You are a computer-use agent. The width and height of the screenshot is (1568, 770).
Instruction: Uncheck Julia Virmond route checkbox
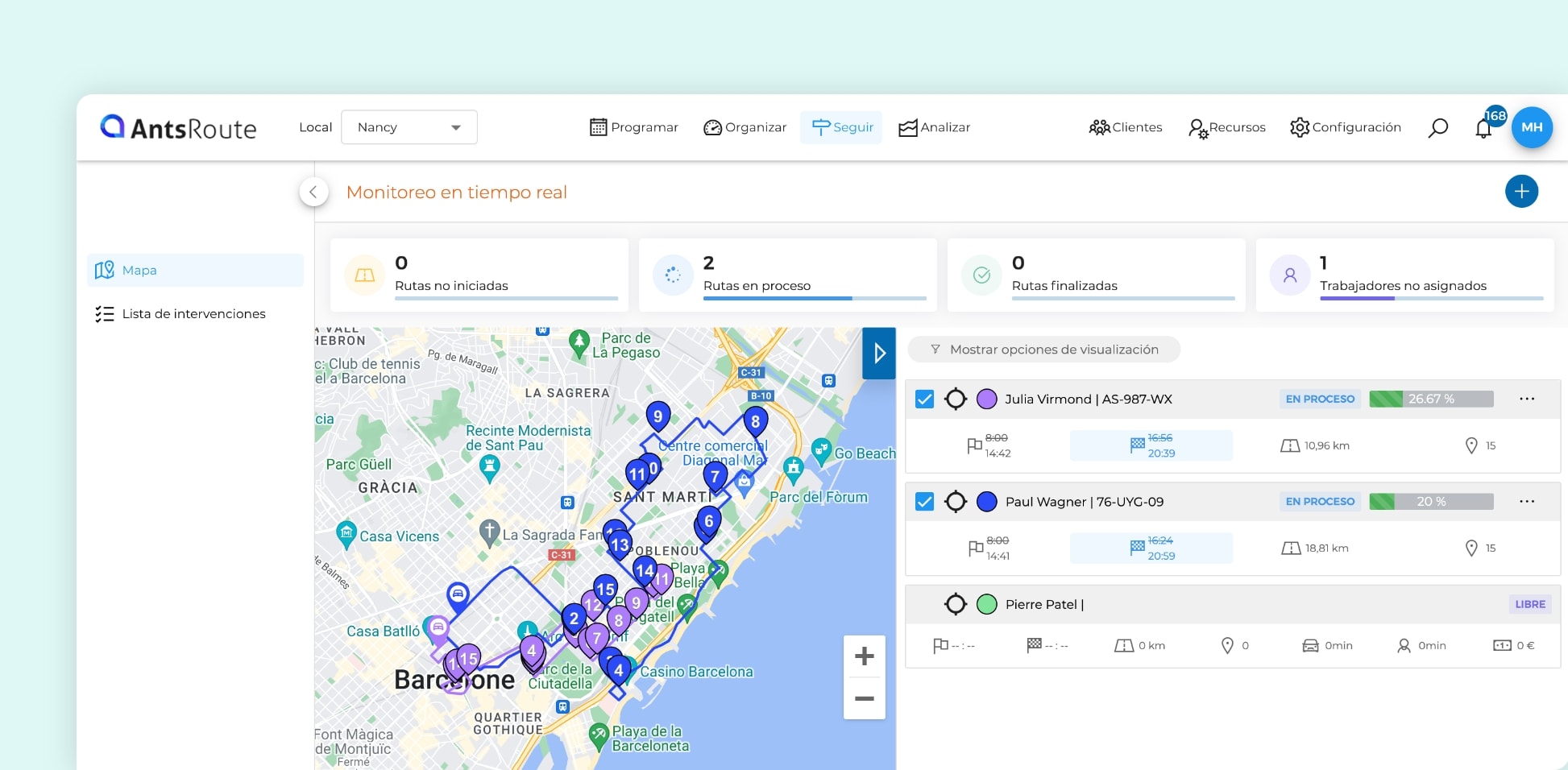pyautogui.click(x=925, y=399)
